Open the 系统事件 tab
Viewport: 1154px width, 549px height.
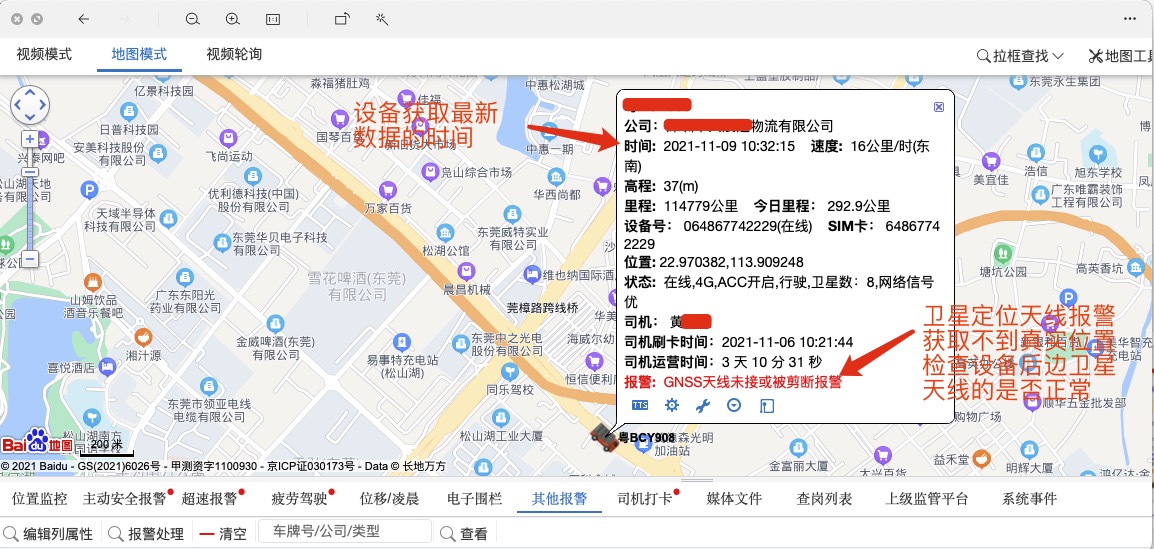1029,499
